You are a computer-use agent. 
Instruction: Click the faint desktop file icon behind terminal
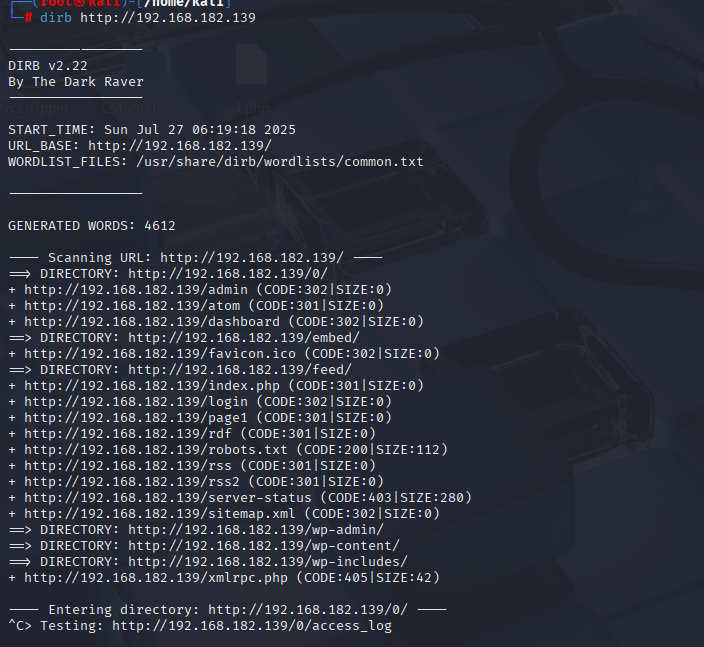pos(251,64)
